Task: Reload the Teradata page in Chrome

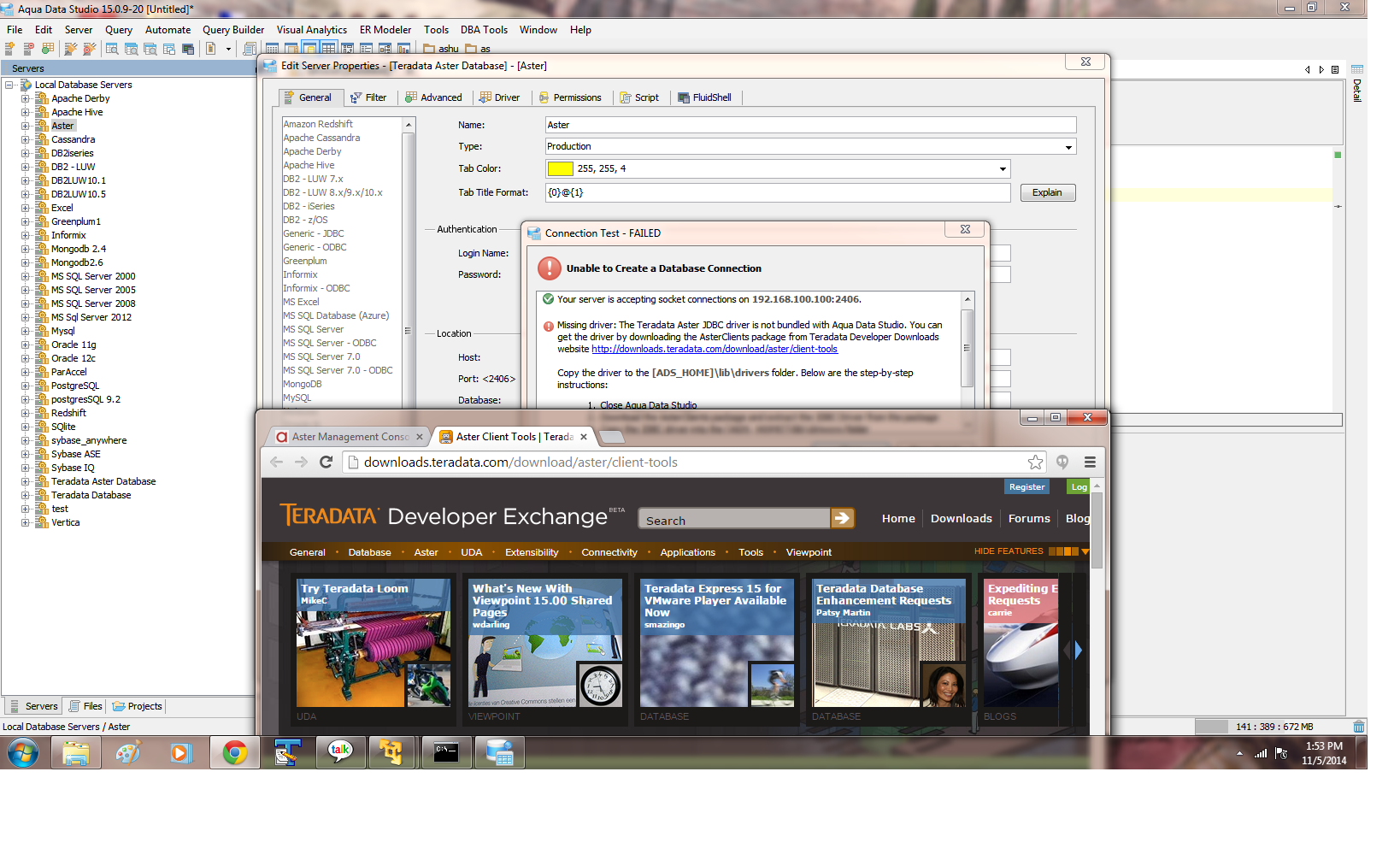Action: click(x=326, y=462)
